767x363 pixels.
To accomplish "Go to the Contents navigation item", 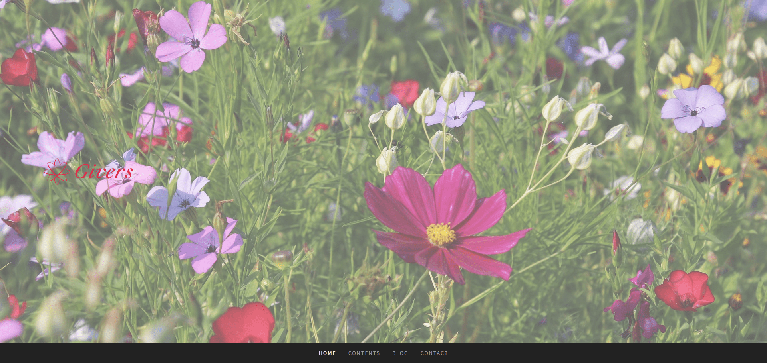I will click(x=364, y=353).
